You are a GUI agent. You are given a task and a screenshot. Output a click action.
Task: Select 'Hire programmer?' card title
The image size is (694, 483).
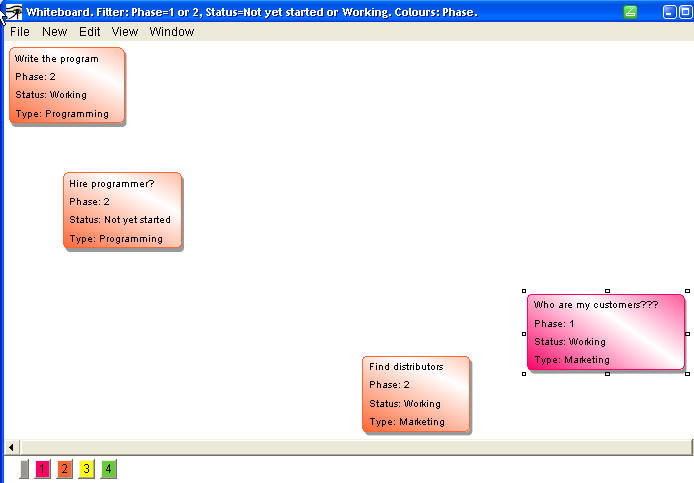point(112,184)
